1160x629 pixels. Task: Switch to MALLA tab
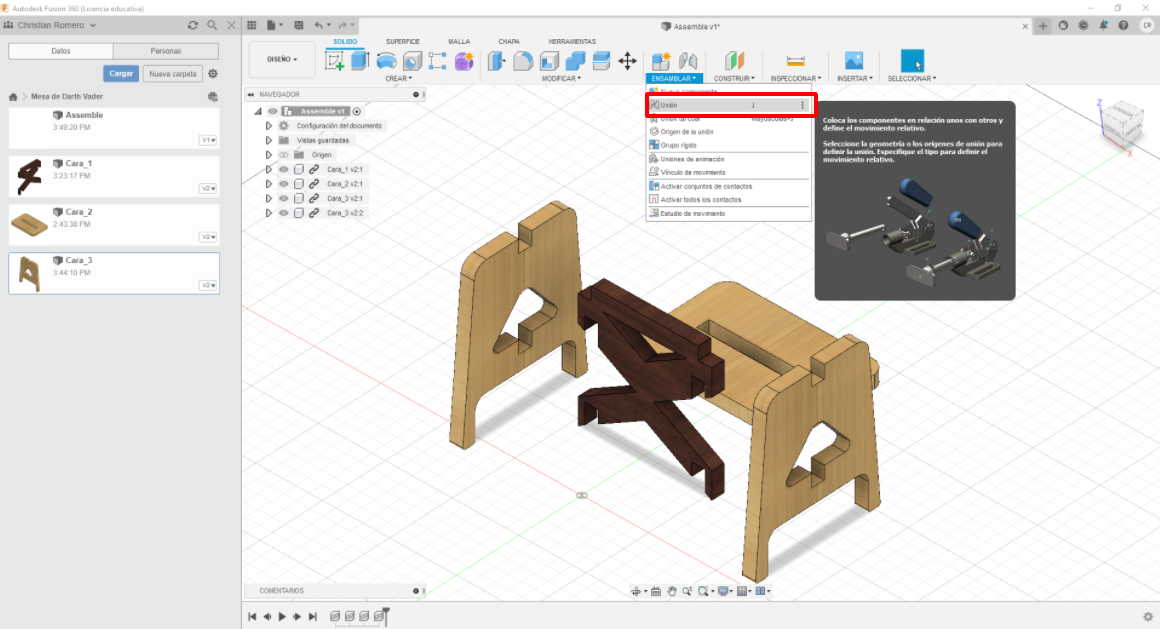coord(459,42)
